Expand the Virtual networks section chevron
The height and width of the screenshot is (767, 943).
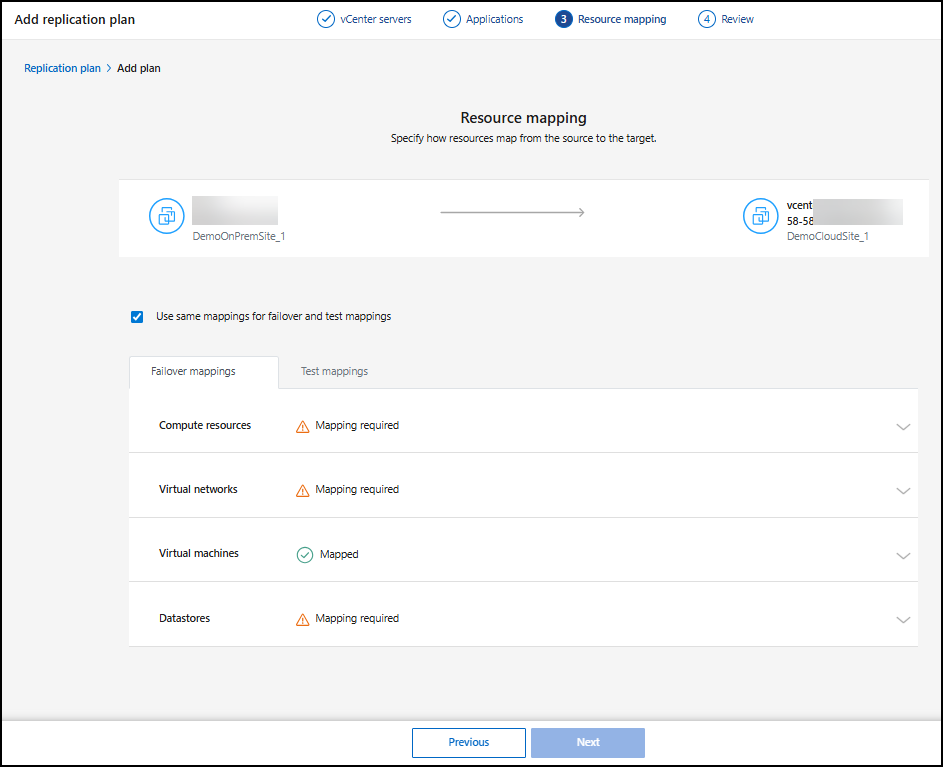pyautogui.click(x=903, y=490)
